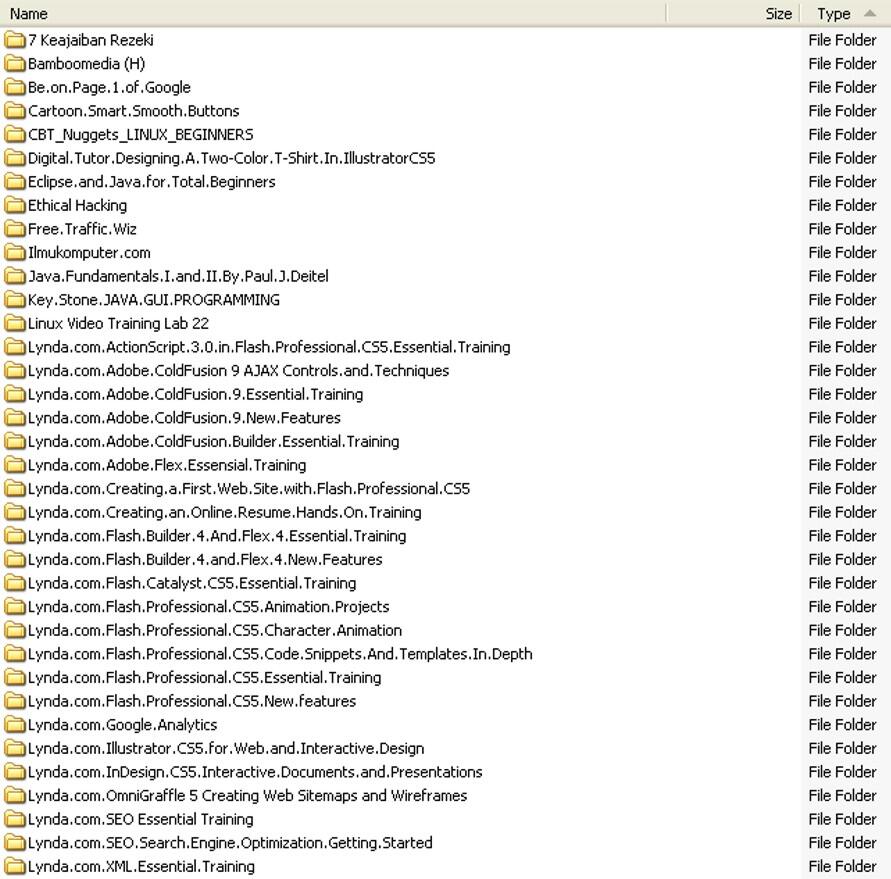
Task: Select OmniGraffle 5 Creating Web Sitemaps folder name
Action: 248,795
